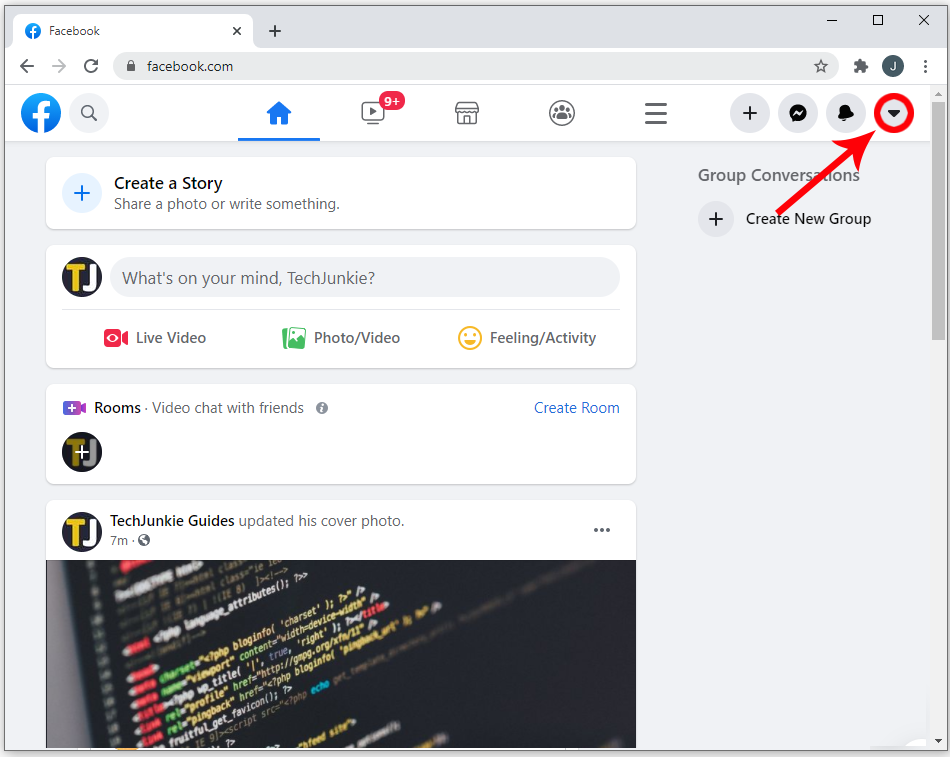Start a Live Video post
This screenshot has width=950, height=757.
pos(155,338)
